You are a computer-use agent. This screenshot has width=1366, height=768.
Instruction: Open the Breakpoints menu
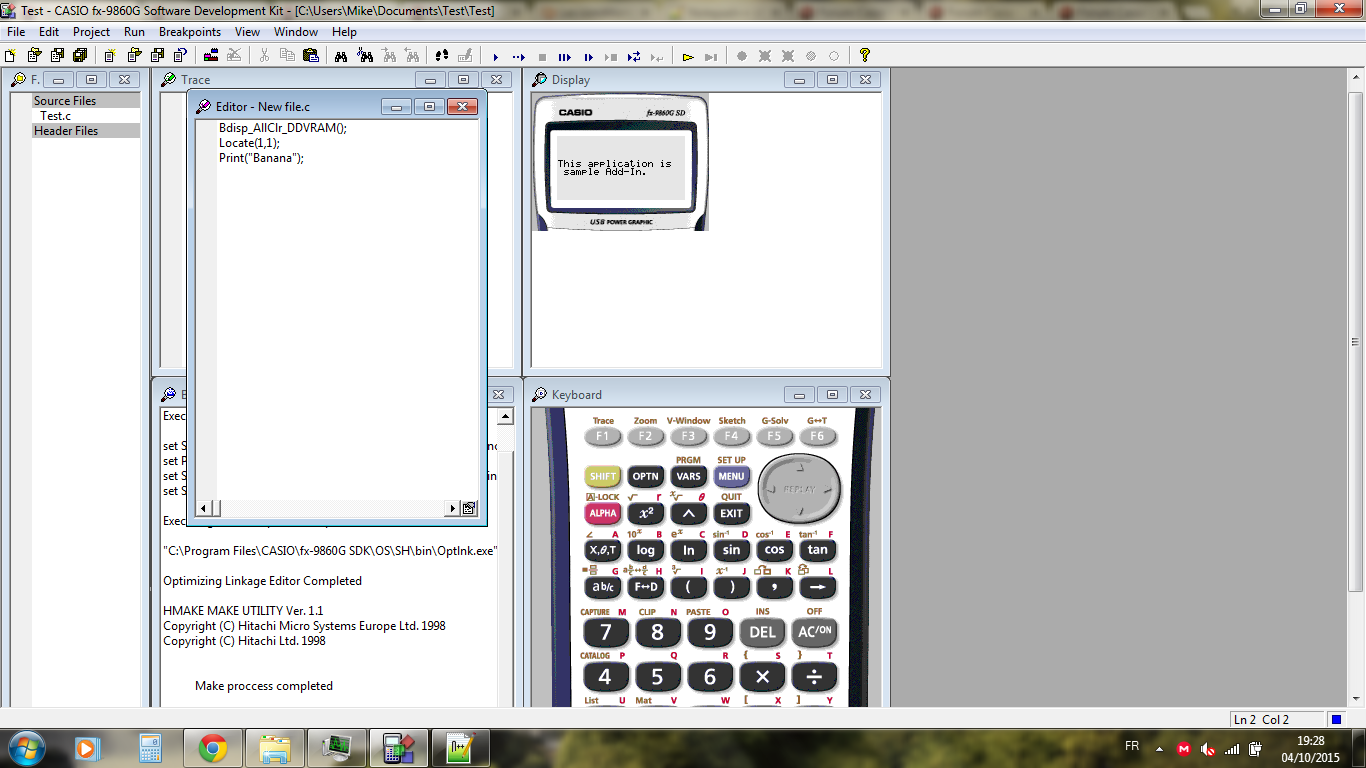coord(190,32)
